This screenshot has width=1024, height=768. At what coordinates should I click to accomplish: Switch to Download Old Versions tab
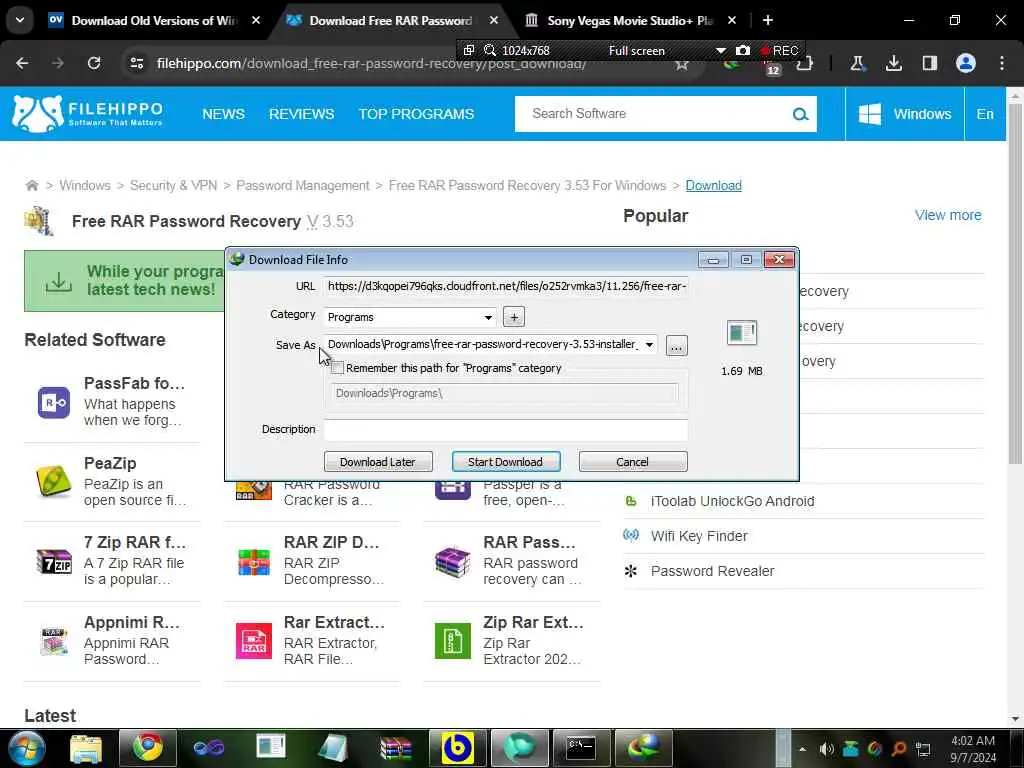click(x=153, y=20)
